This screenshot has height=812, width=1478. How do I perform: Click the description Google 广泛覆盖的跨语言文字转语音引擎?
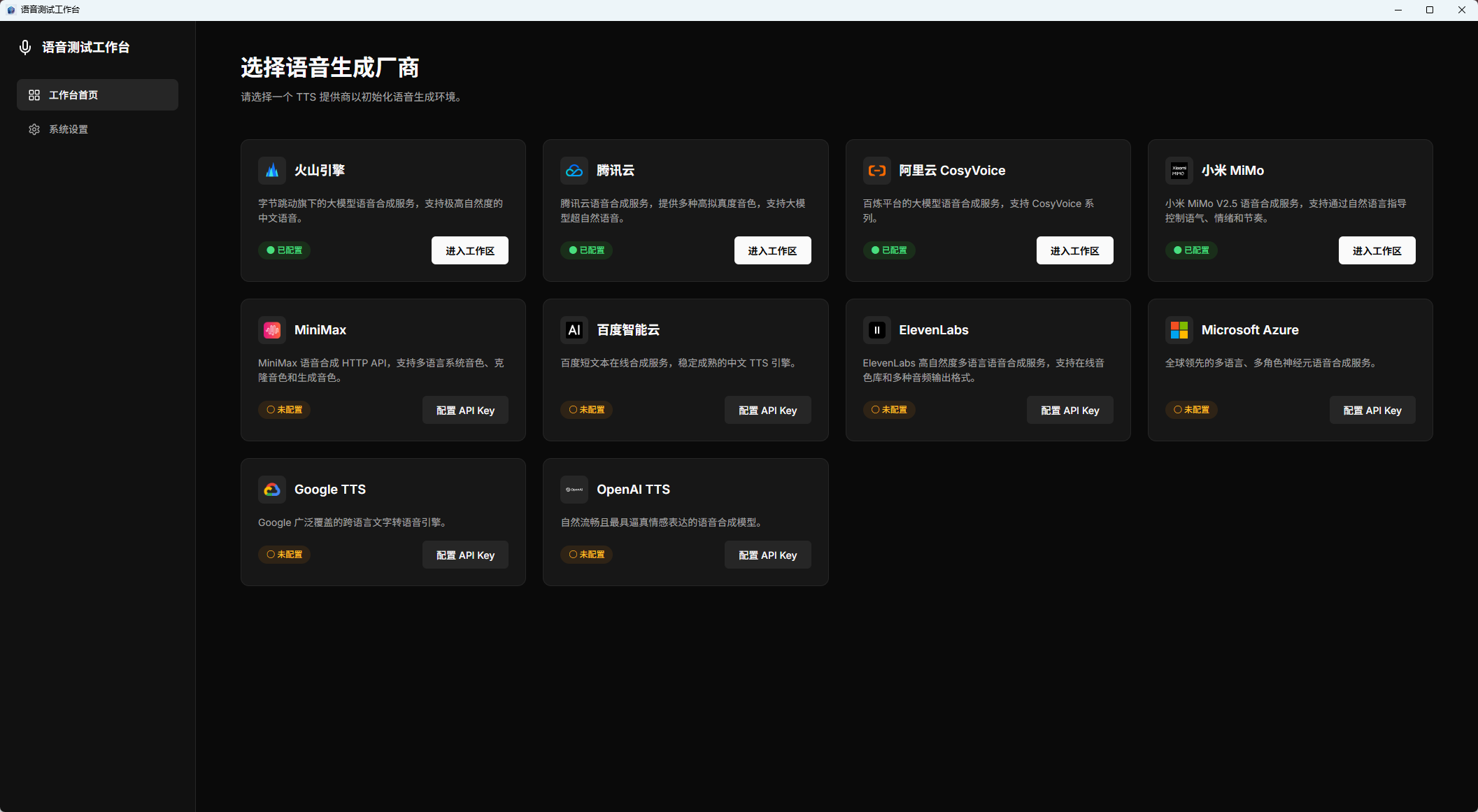point(353,522)
